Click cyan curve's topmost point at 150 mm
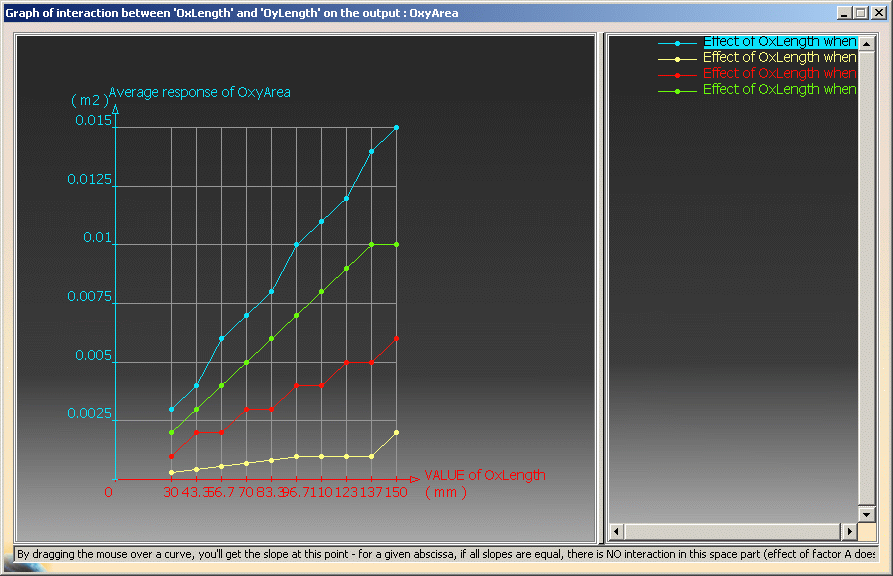This screenshot has width=893, height=576. pos(397,128)
